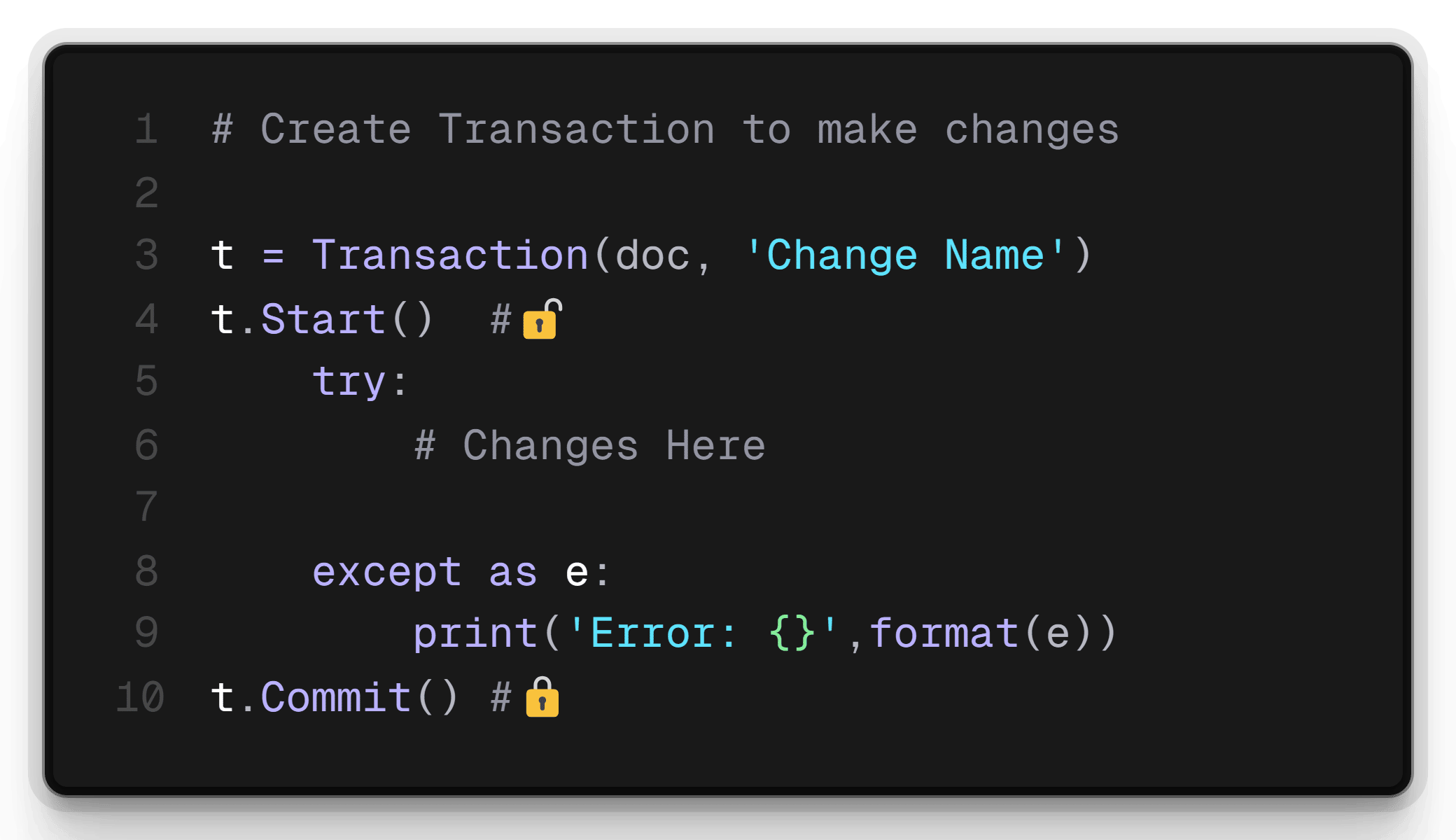Click the format function call on line 9

944,633
